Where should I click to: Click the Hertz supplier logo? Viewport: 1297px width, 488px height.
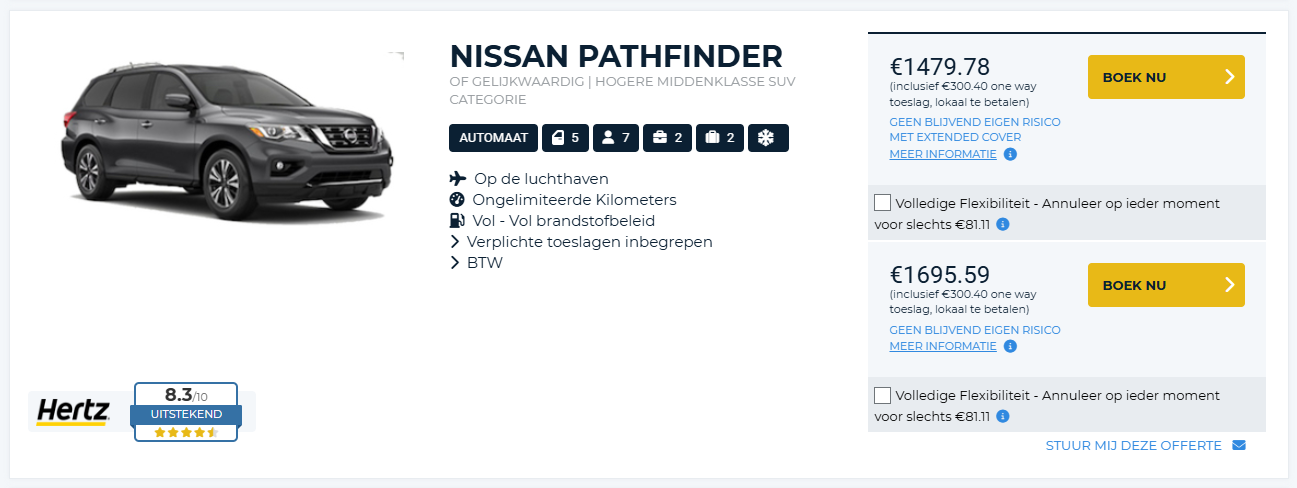pyautogui.click(x=71, y=411)
